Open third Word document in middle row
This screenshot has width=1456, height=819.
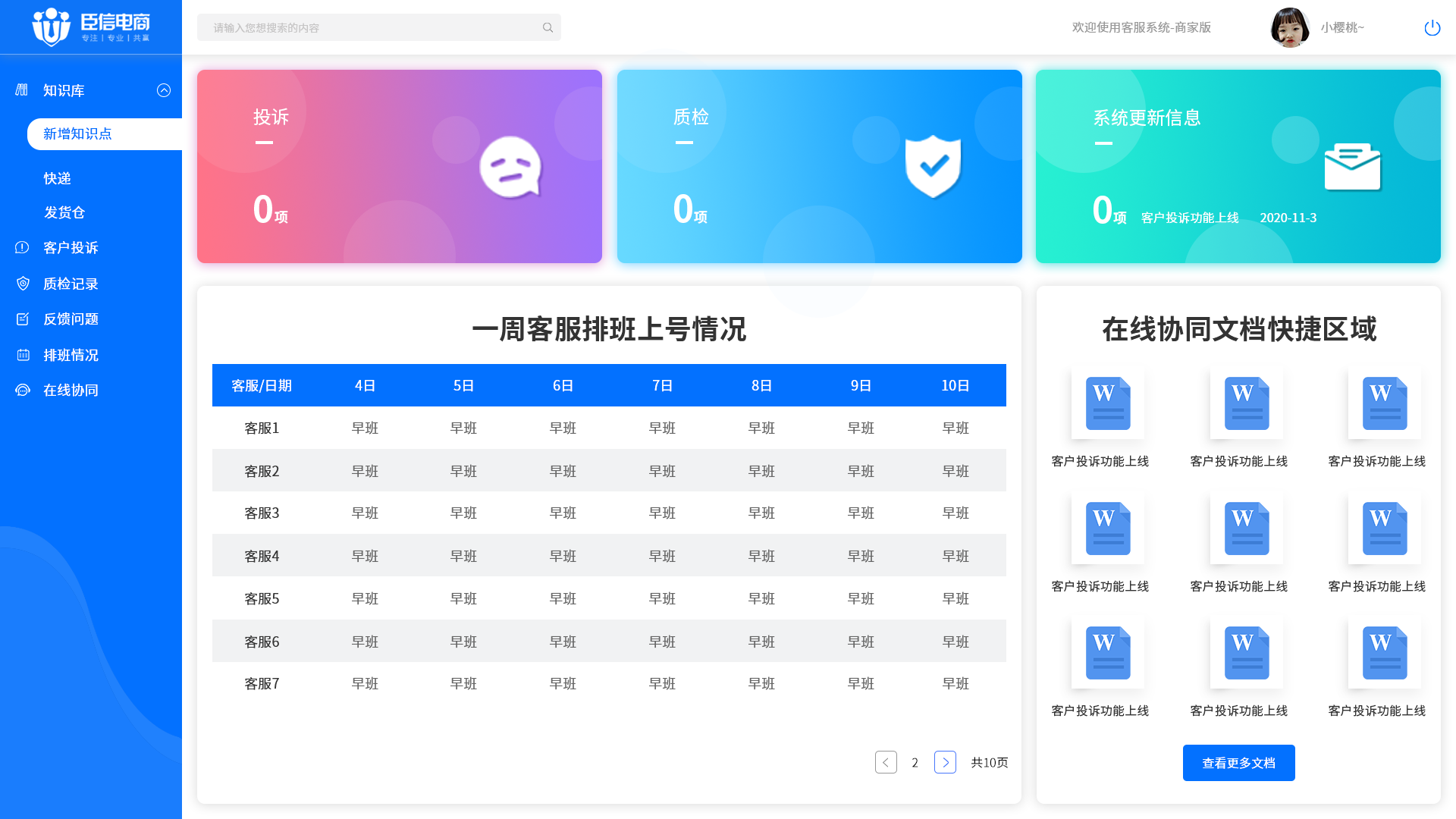pyautogui.click(x=1384, y=529)
